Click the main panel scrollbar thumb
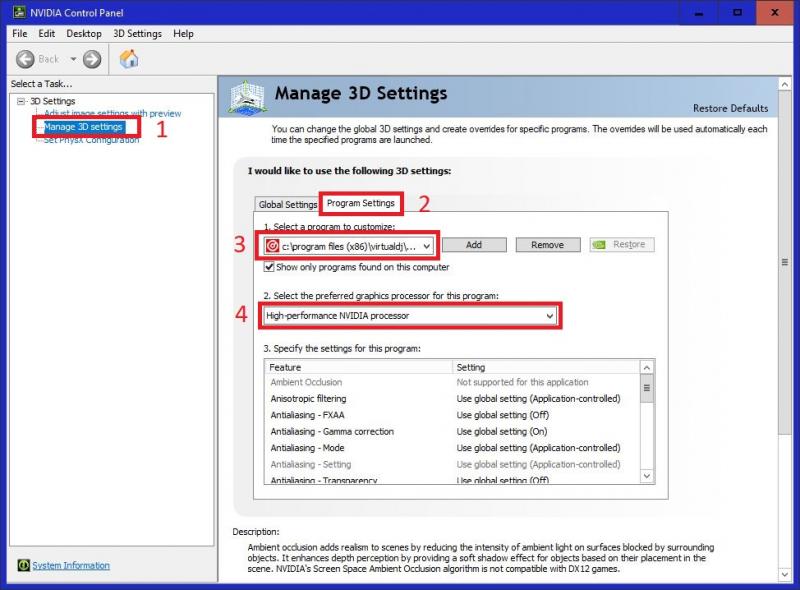Image resolution: width=800 pixels, height=590 pixels. (x=785, y=262)
